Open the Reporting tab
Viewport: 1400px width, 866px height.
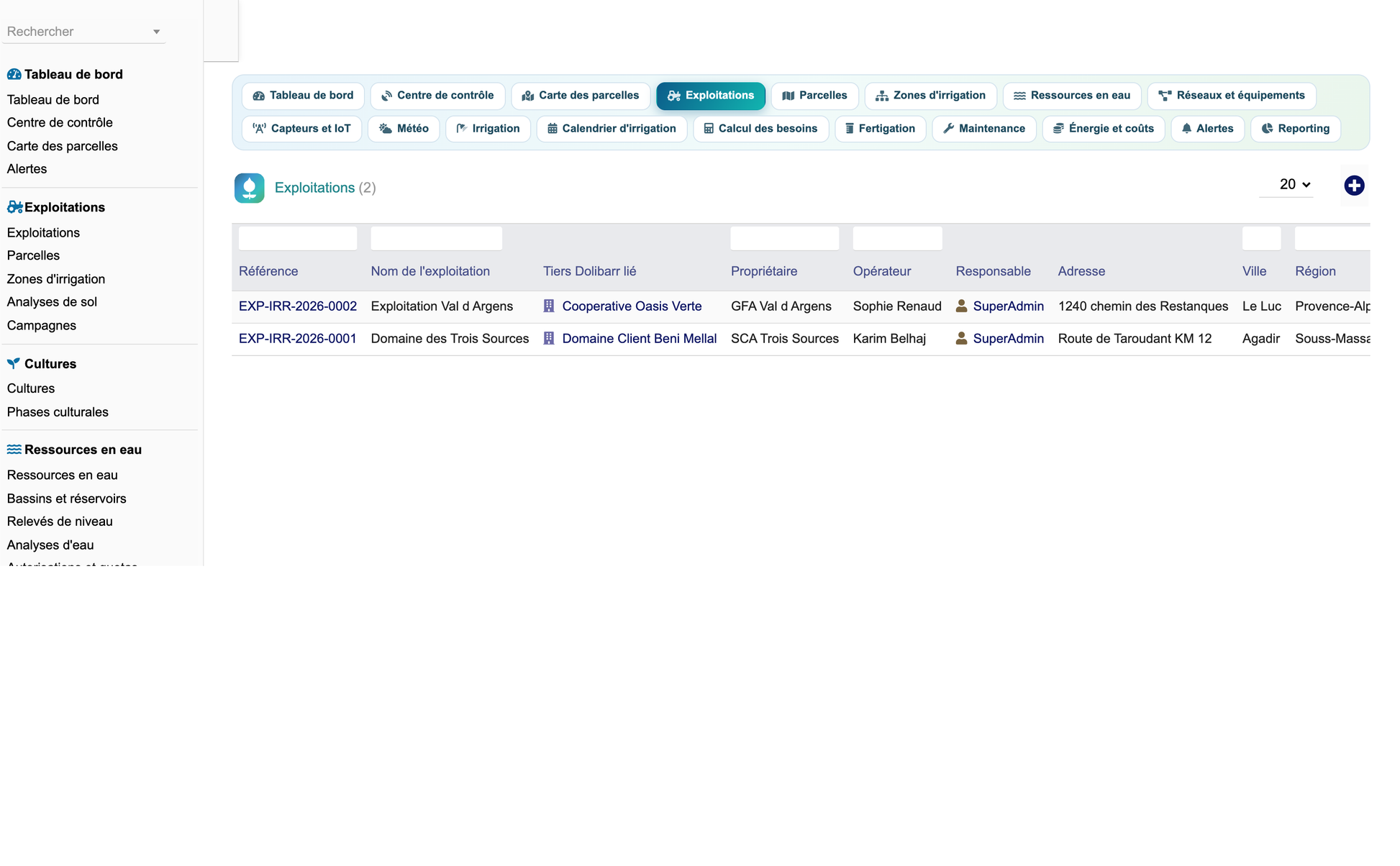pyautogui.click(x=1295, y=129)
